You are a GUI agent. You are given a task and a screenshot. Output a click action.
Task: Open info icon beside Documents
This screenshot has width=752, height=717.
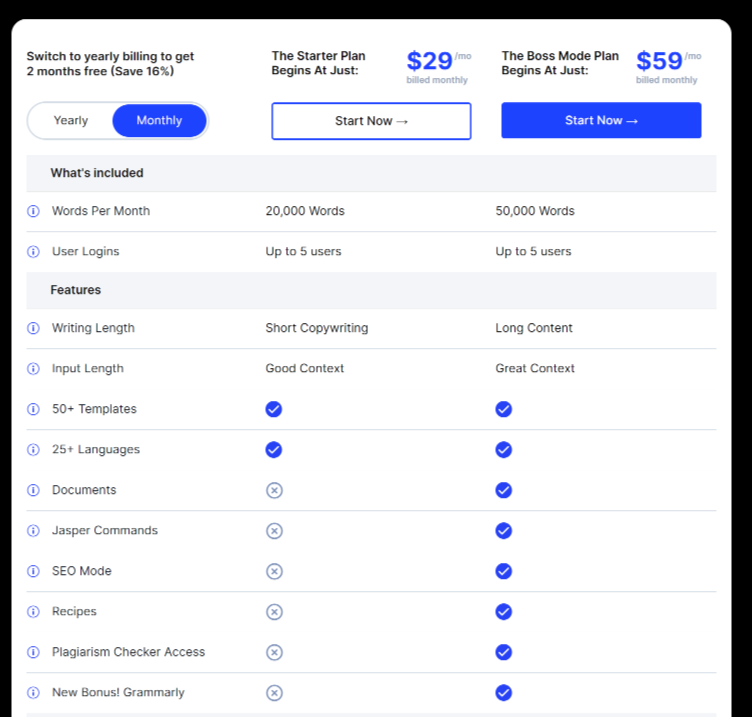tap(33, 490)
